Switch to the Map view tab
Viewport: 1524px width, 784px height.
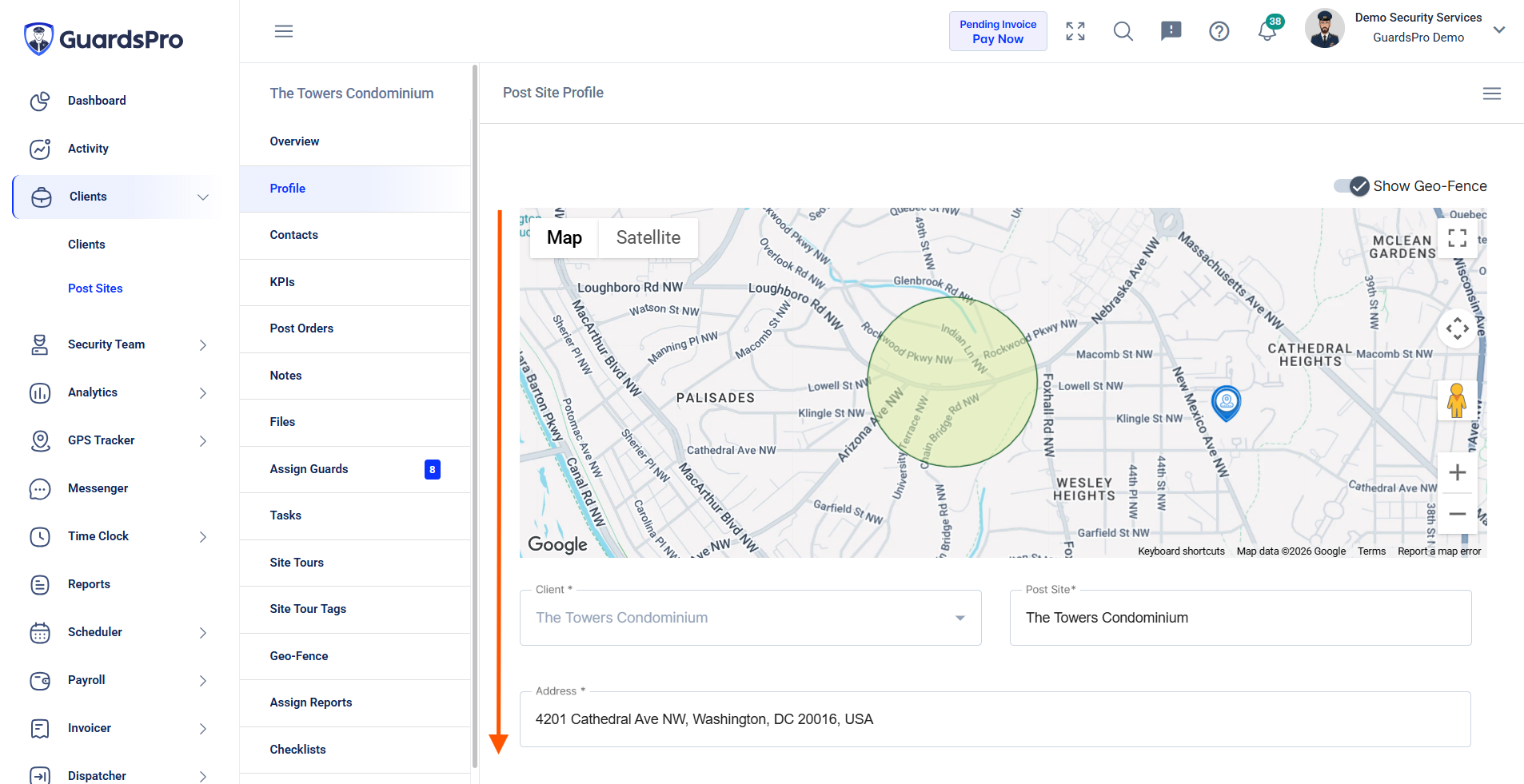pos(565,237)
